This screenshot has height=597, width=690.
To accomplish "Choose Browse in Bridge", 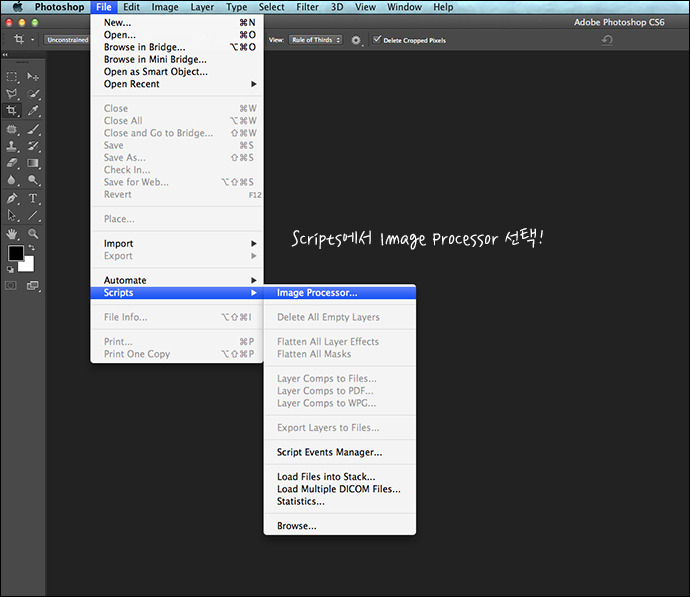I will coord(177,47).
